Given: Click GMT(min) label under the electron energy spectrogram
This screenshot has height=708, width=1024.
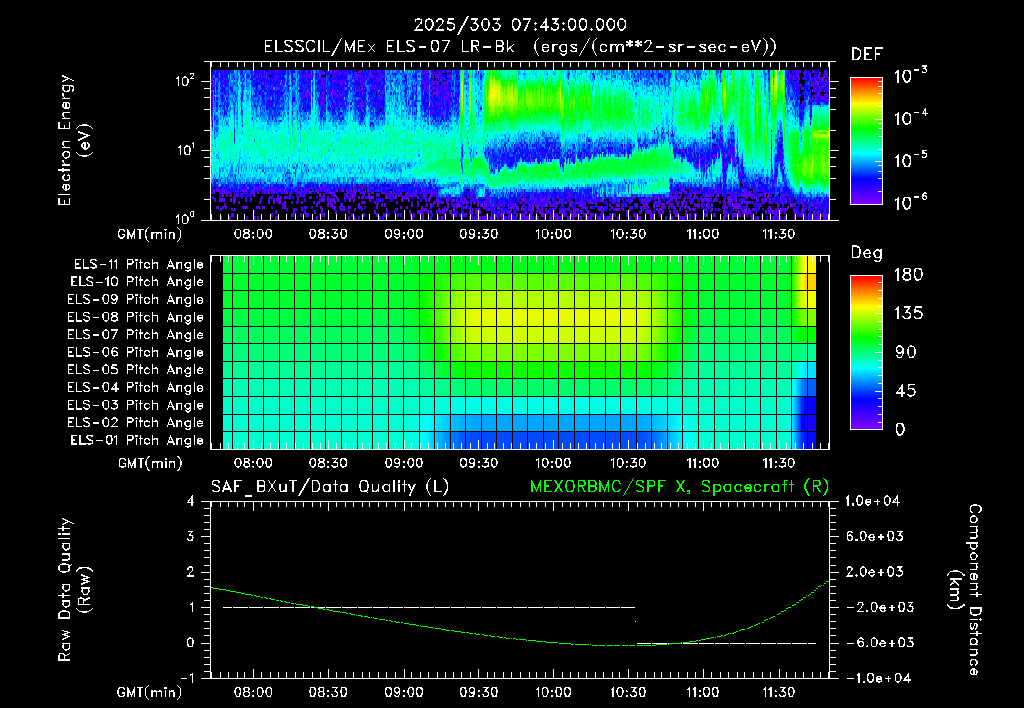Looking at the screenshot, I should tap(150, 234).
